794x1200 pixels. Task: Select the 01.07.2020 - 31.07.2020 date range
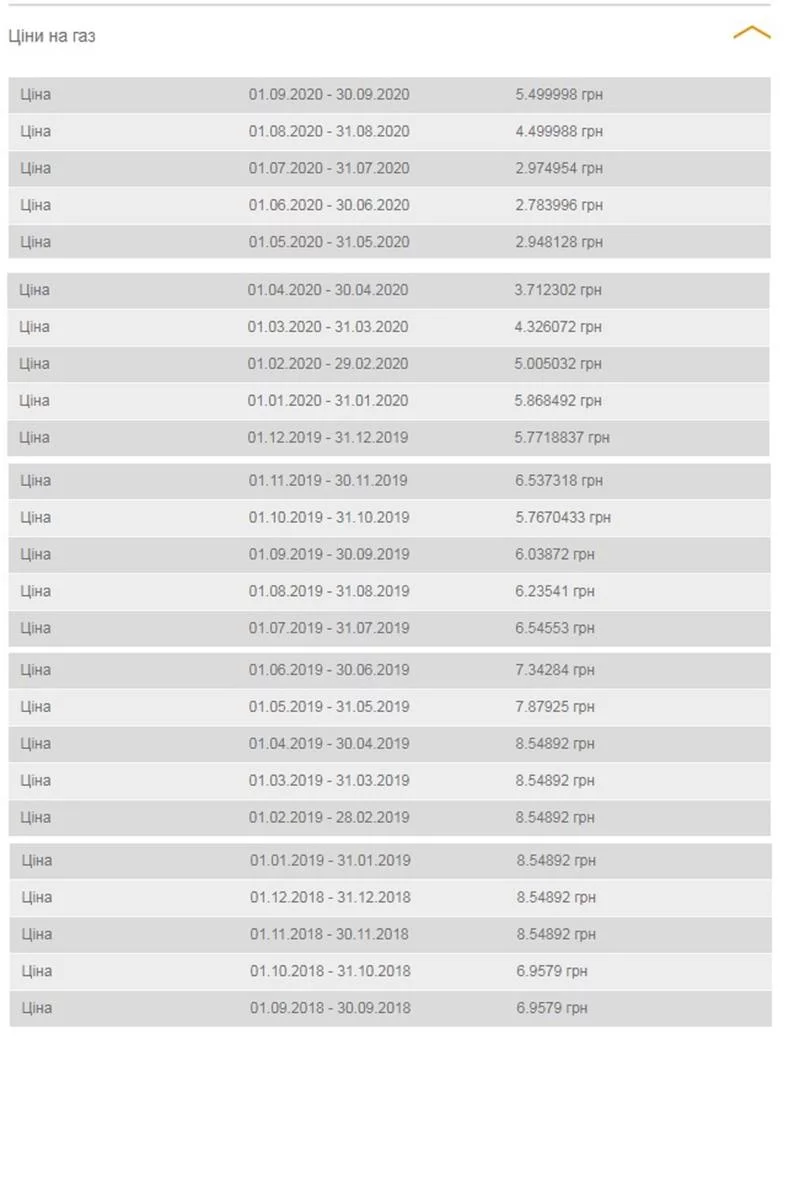coord(329,168)
